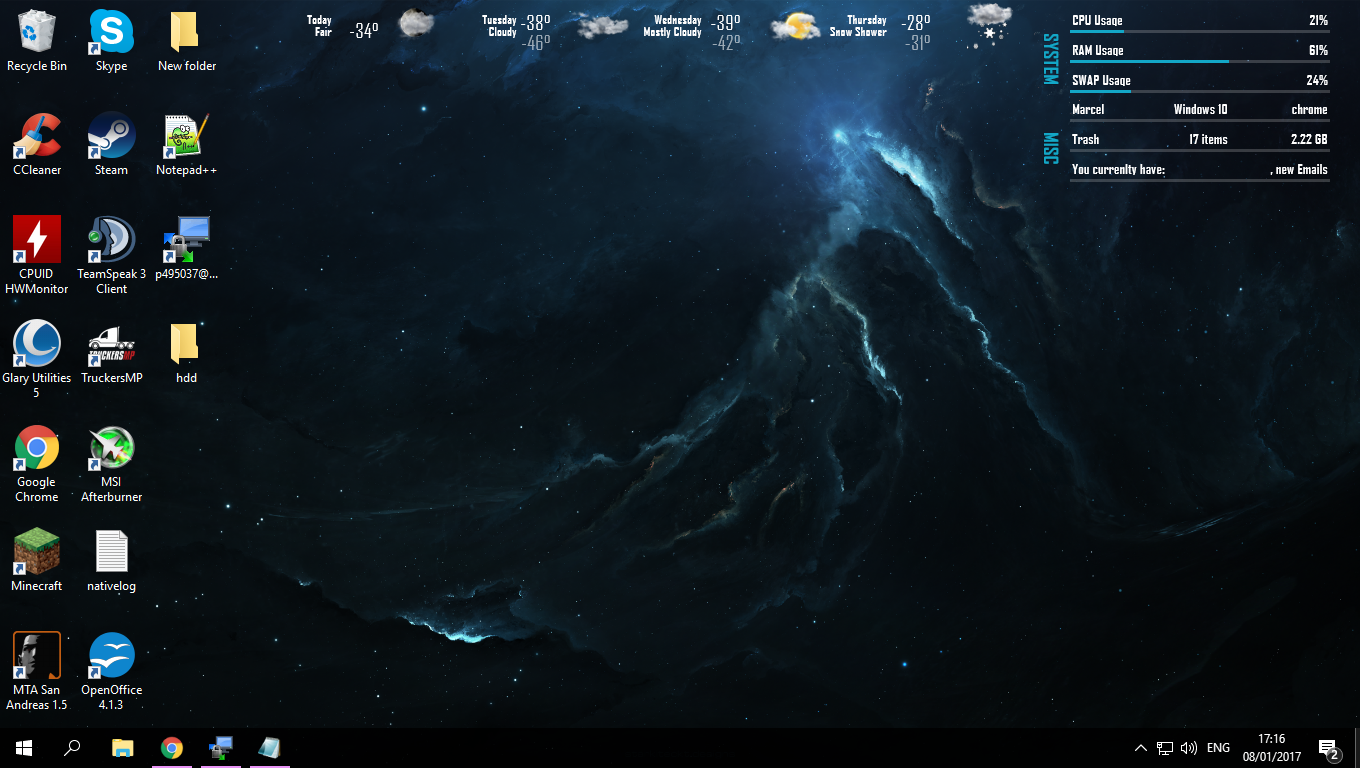Select the hdd folder icon

[x=186, y=353]
